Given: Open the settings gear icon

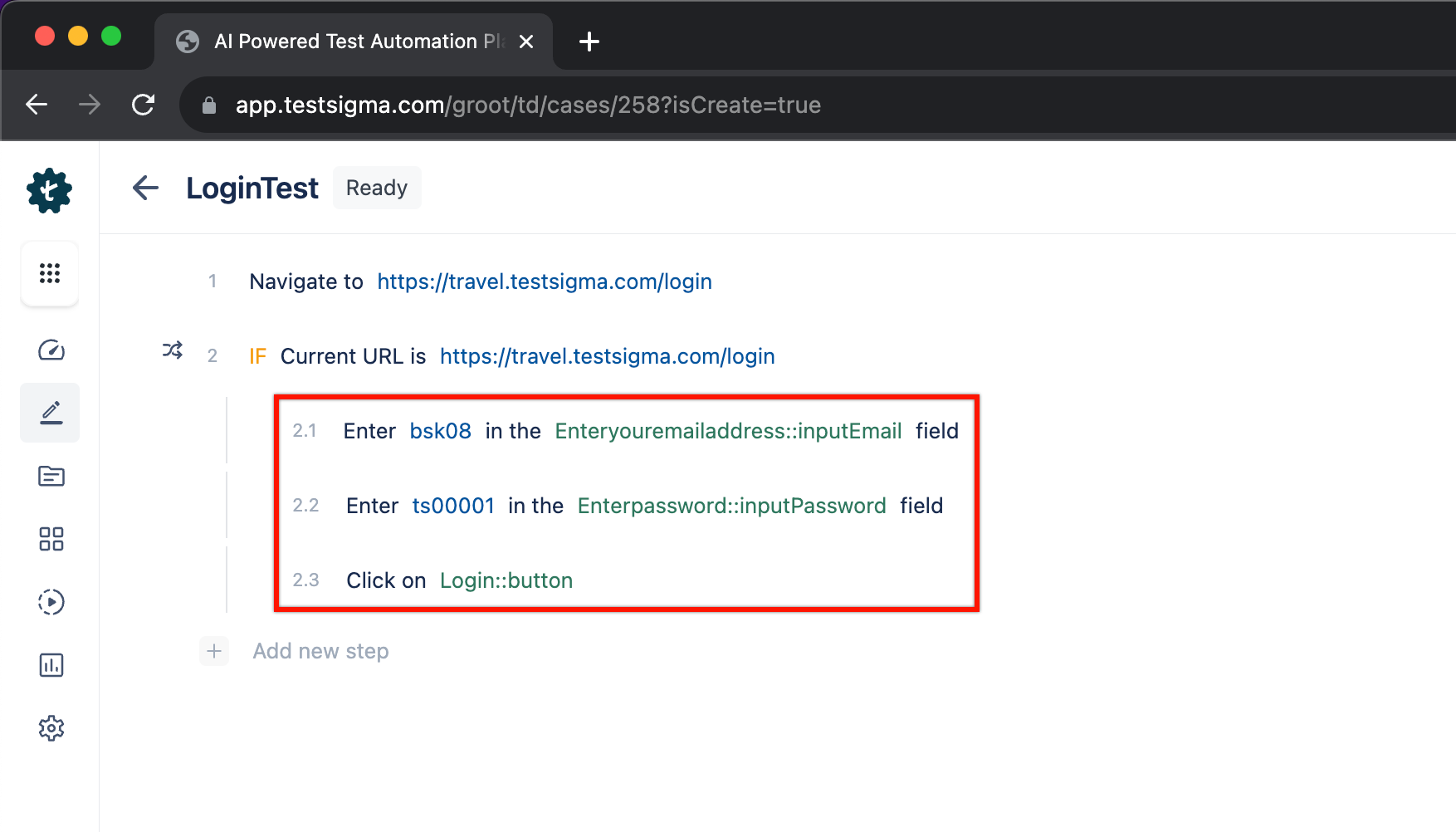Looking at the screenshot, I should tap(51, 728).
